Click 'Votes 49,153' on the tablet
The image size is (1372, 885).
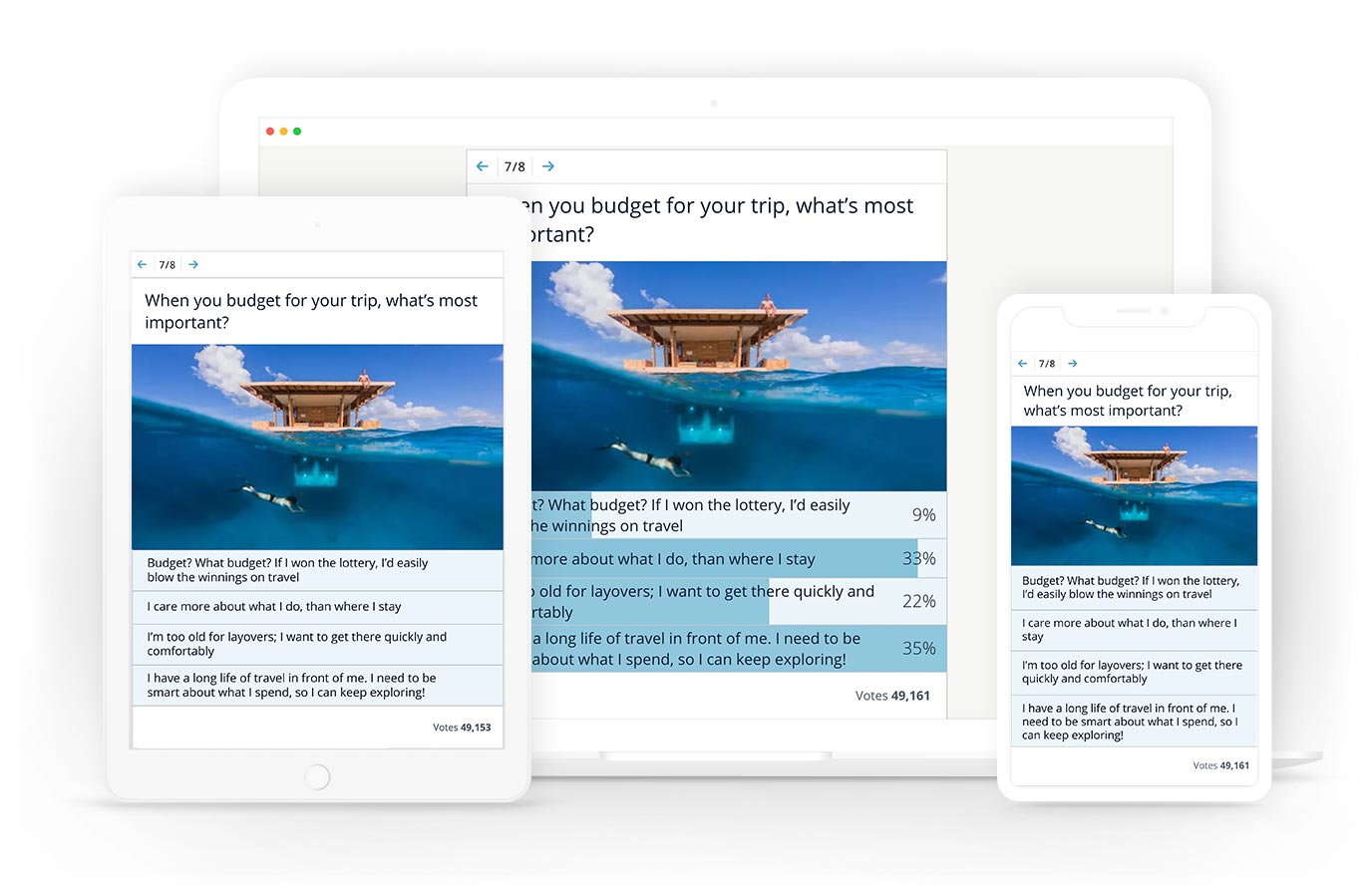462,728
